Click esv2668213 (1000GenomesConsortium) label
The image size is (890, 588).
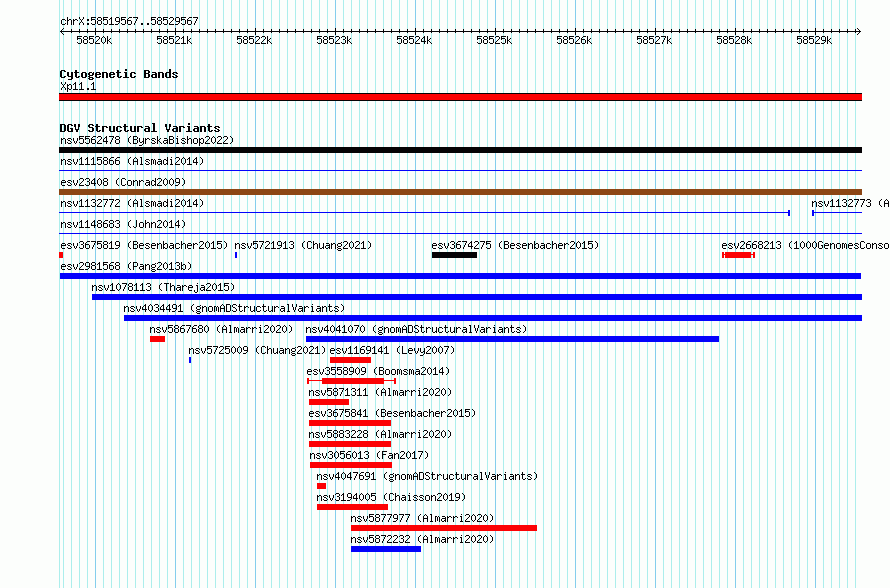click(805, 245)
